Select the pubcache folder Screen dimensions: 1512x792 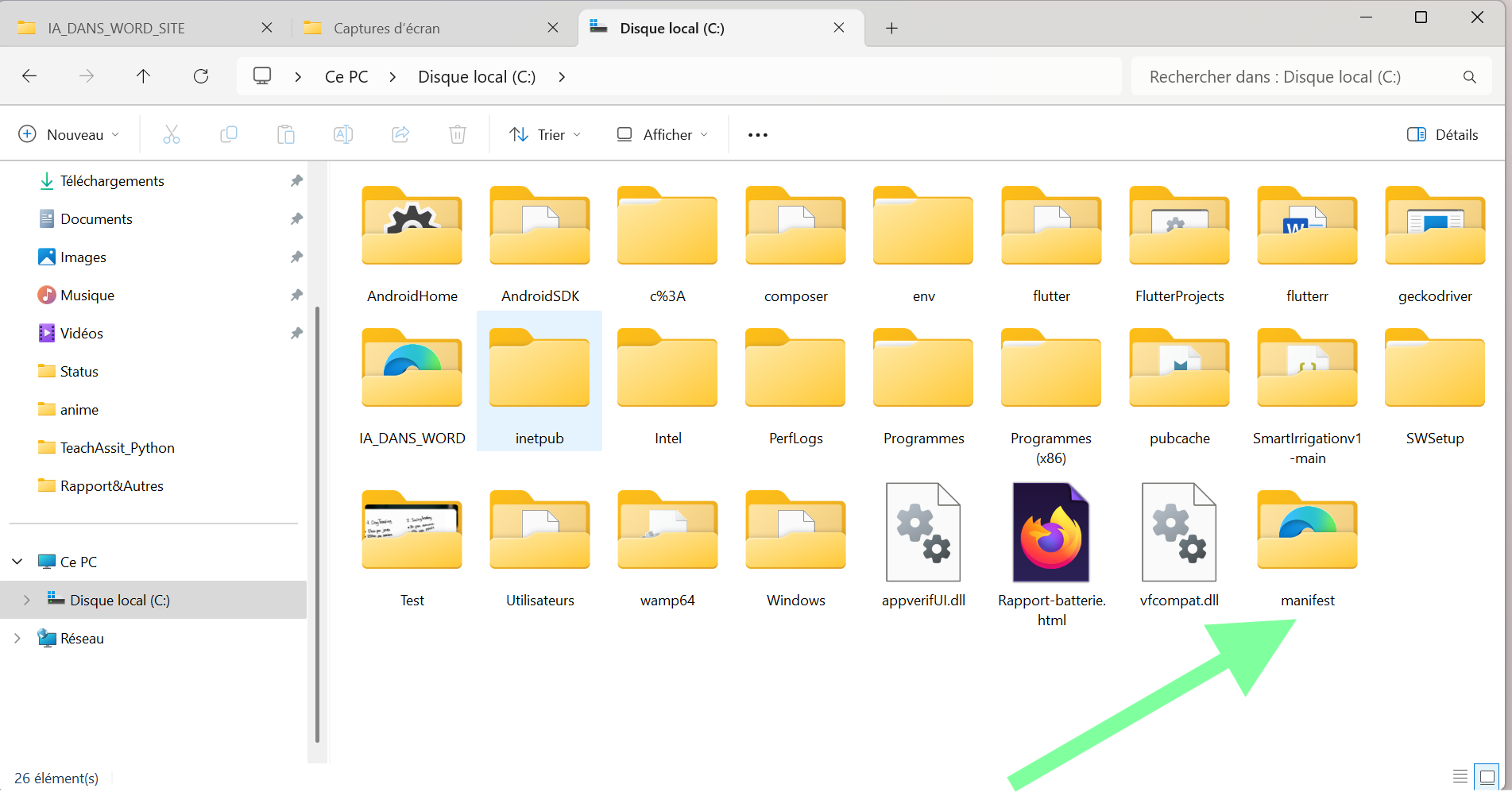(x=1180, y=387)
